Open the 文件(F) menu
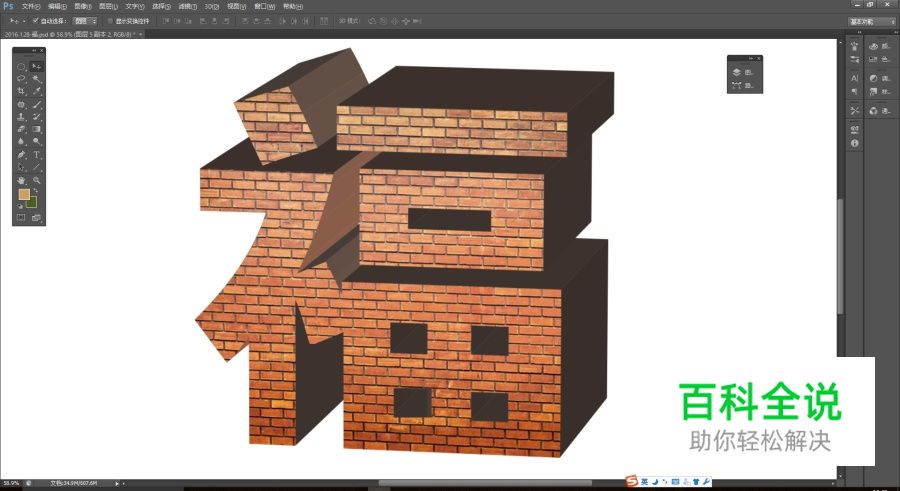 (30, 6)
